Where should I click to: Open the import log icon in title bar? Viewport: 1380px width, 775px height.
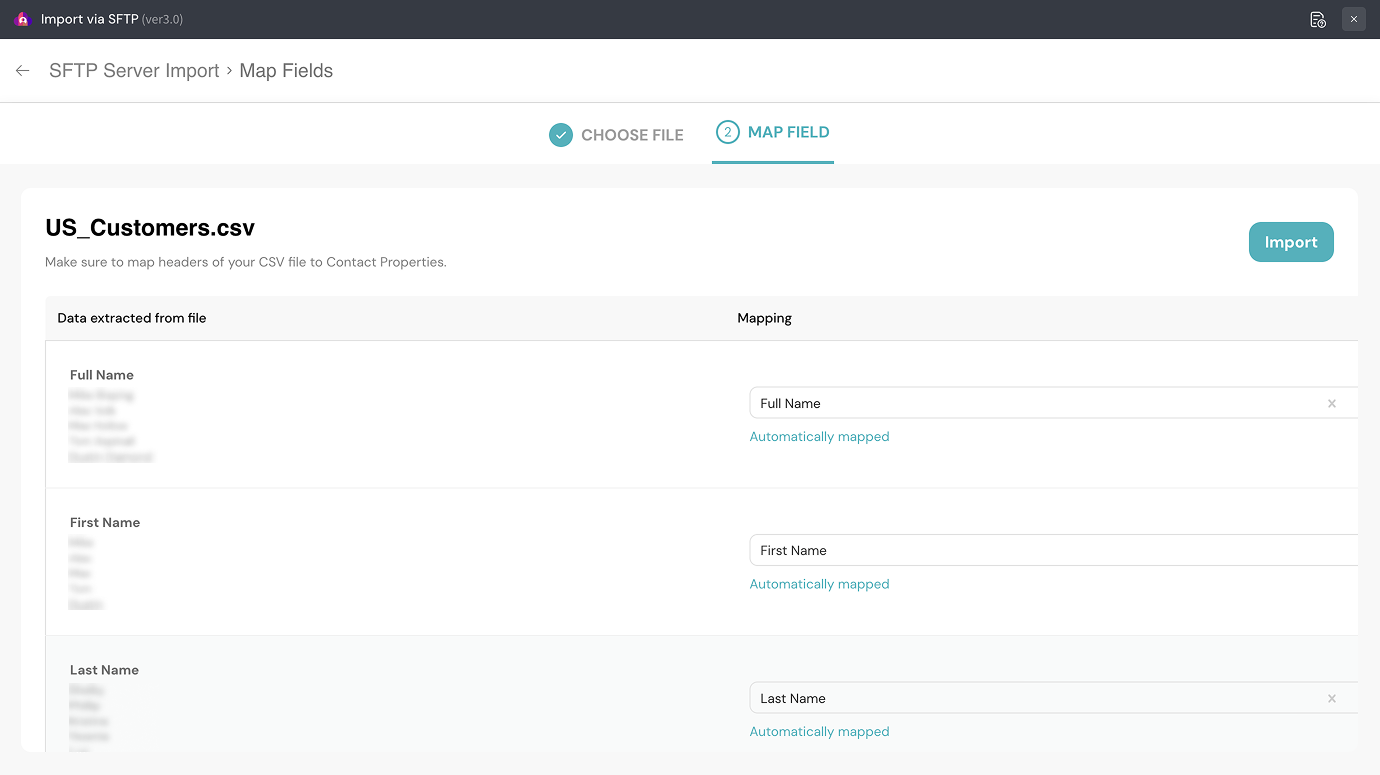point(1318,19)
